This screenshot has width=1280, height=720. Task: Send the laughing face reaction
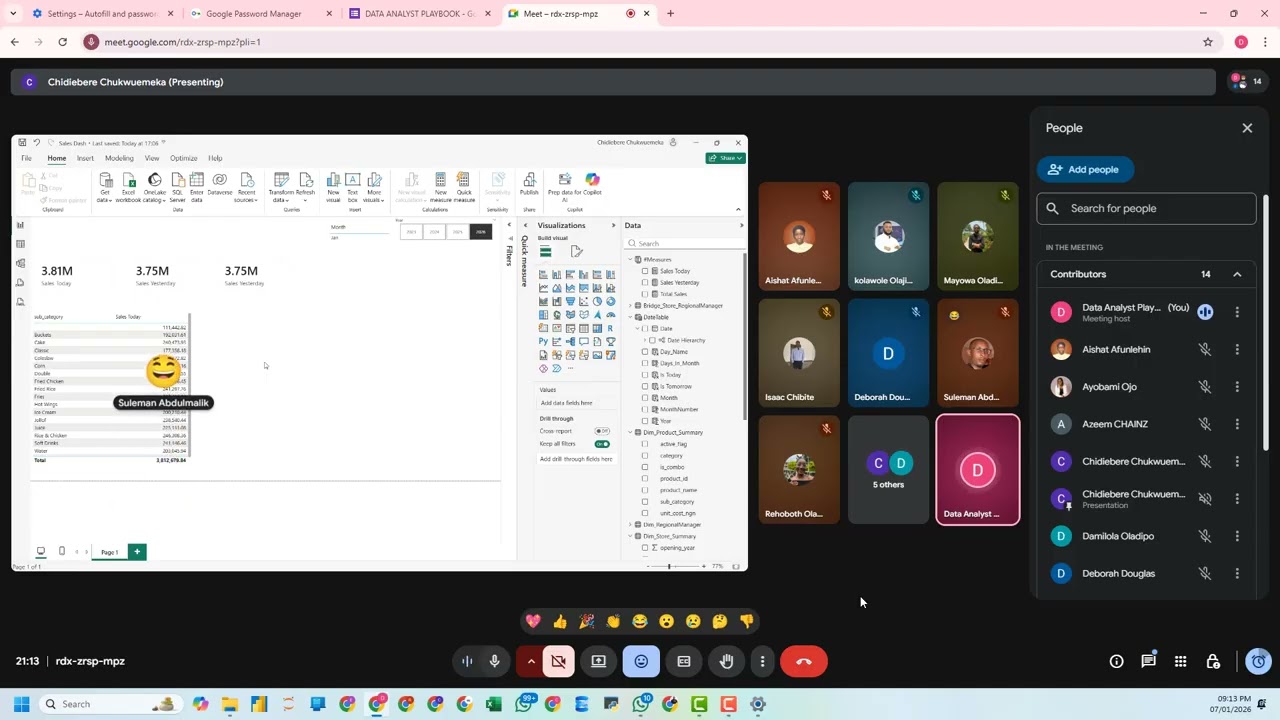640,621
